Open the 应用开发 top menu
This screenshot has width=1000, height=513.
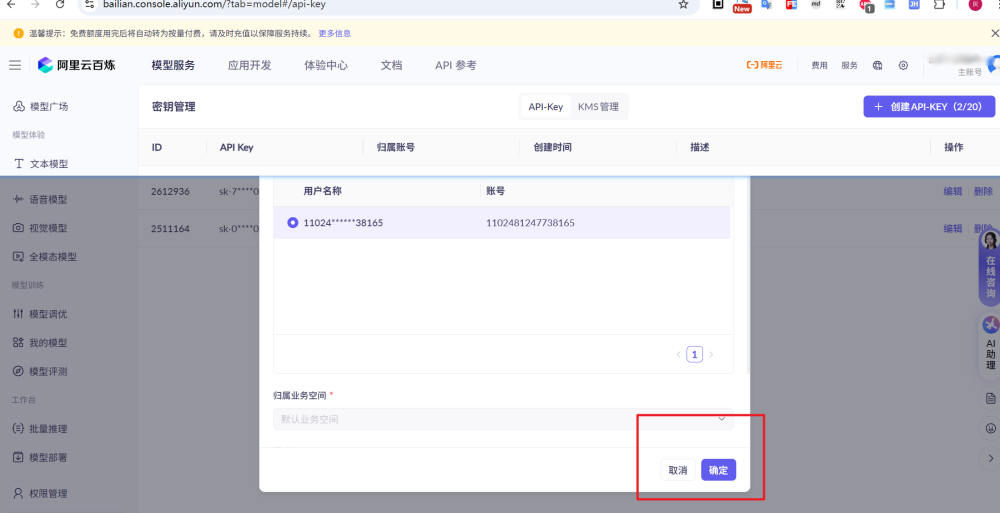(249, 65)
